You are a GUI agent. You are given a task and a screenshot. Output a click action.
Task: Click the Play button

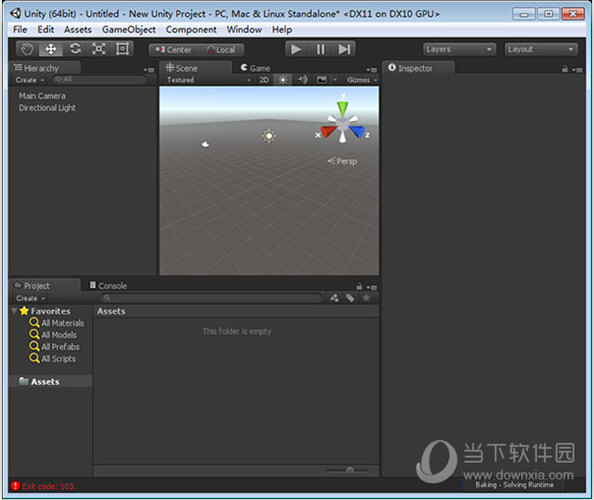coord(296,49)
